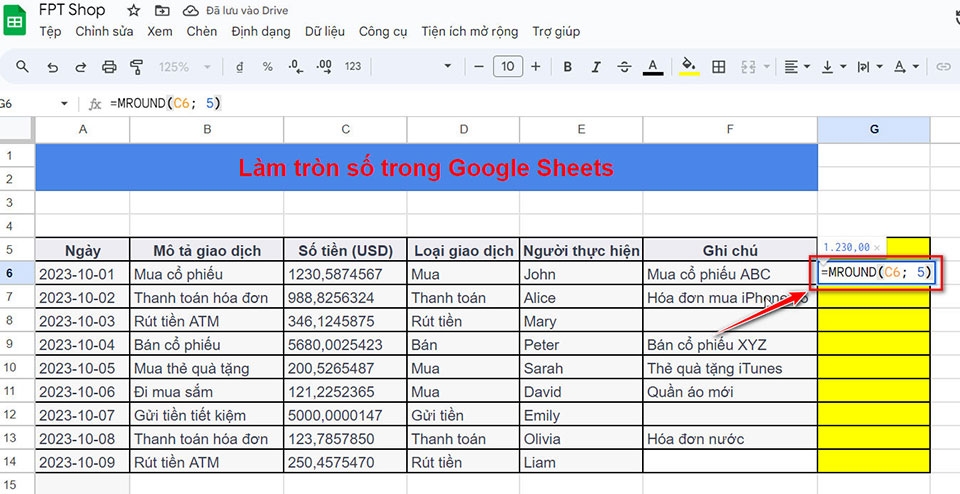Image resolution: width=960 pixels, height=494 pixels.
Task: Open the Dữ liệu menu
Action: [325, 31]
